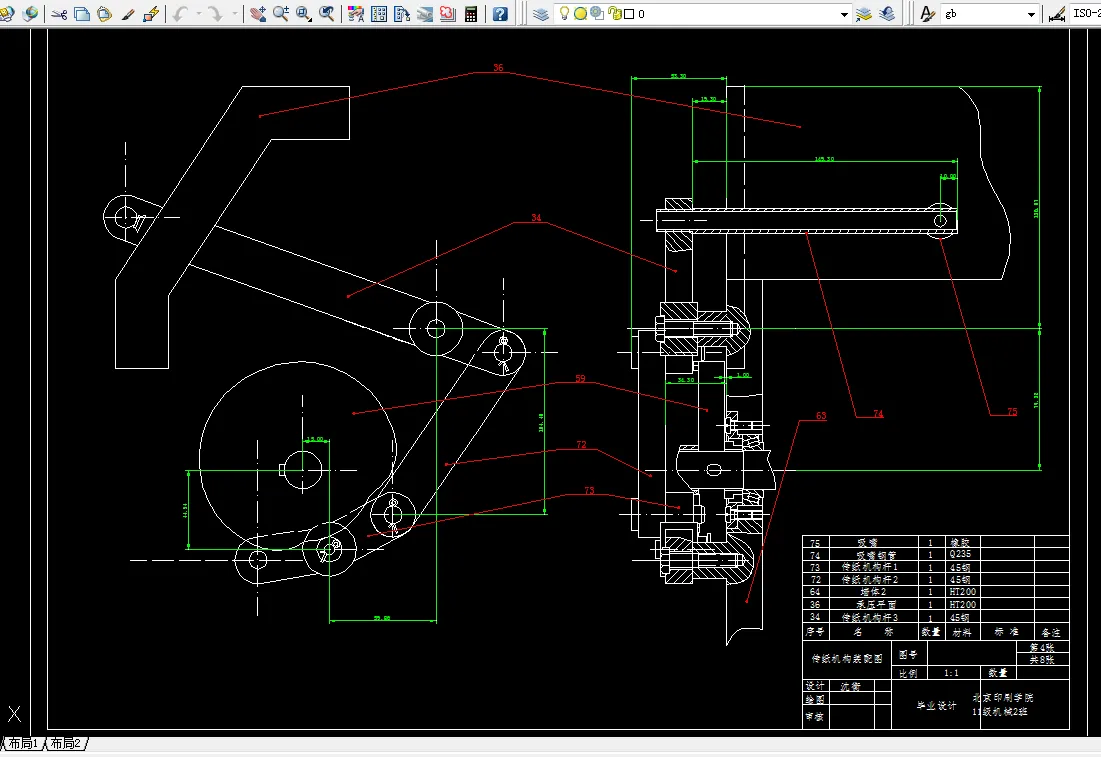1101x757 pixels.
Task: Open the DesignCenter icon
Action: click(x=379, y=13)
